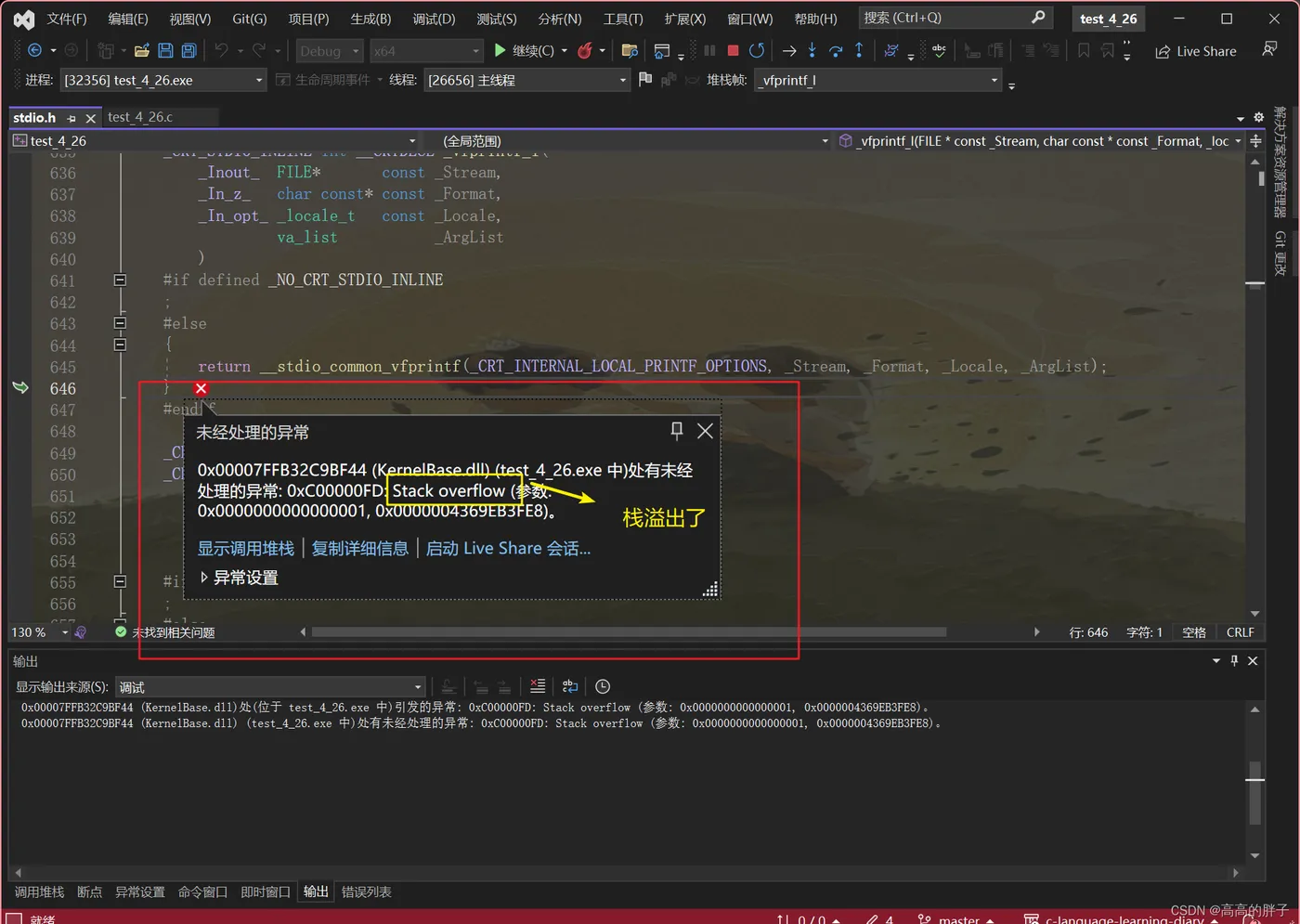
Task: Open the 工具(T) menu
Action: (x=623, y=19)
